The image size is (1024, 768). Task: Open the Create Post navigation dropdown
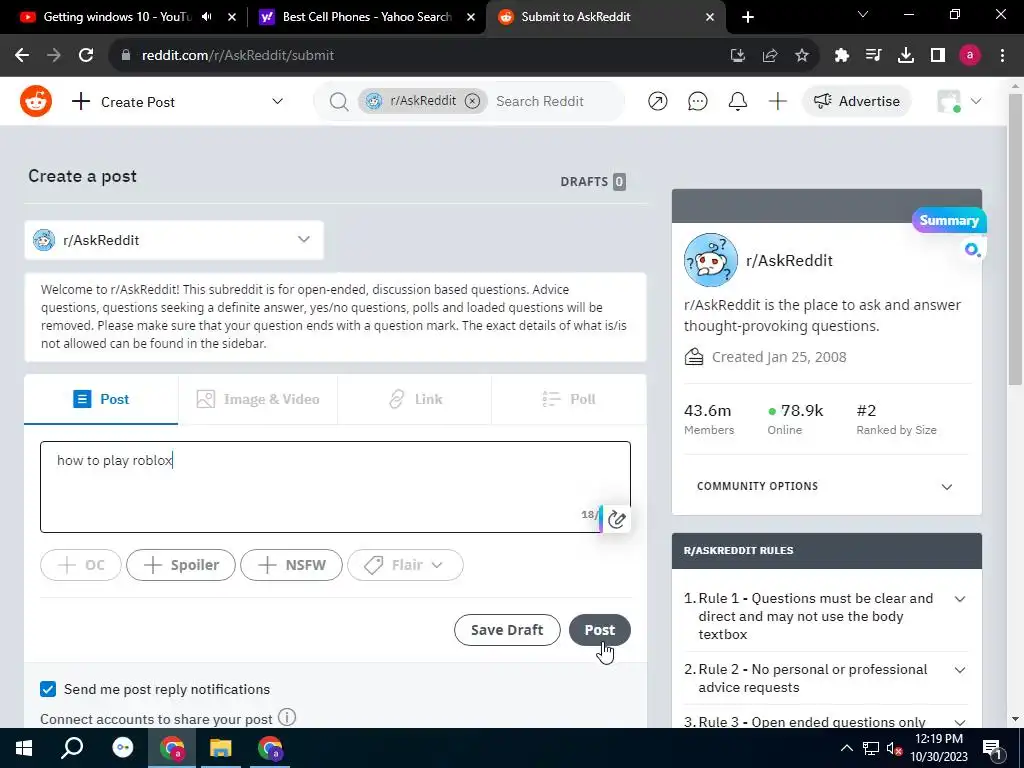178,101
